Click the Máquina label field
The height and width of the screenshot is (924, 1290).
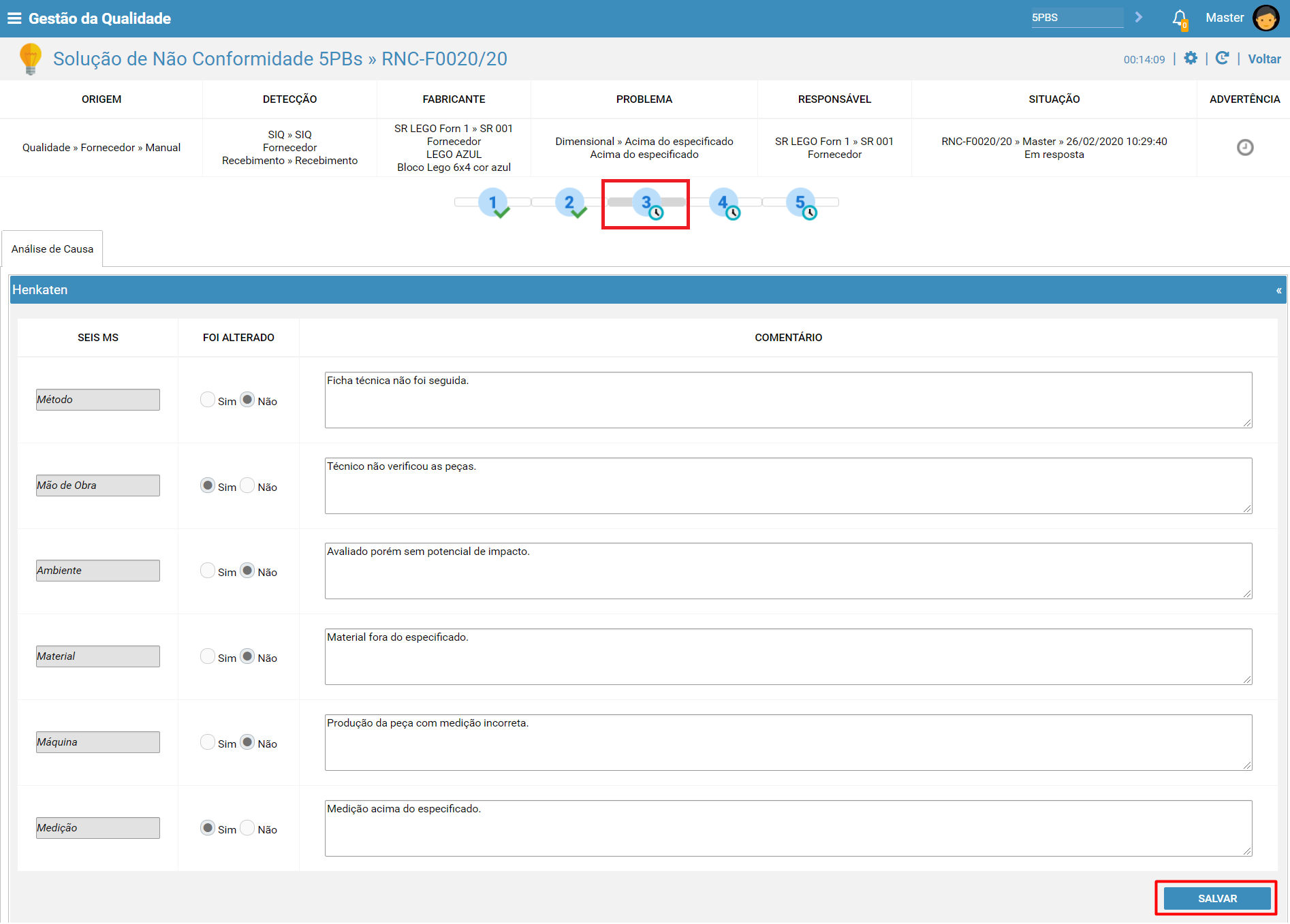[x=98, y=742]
